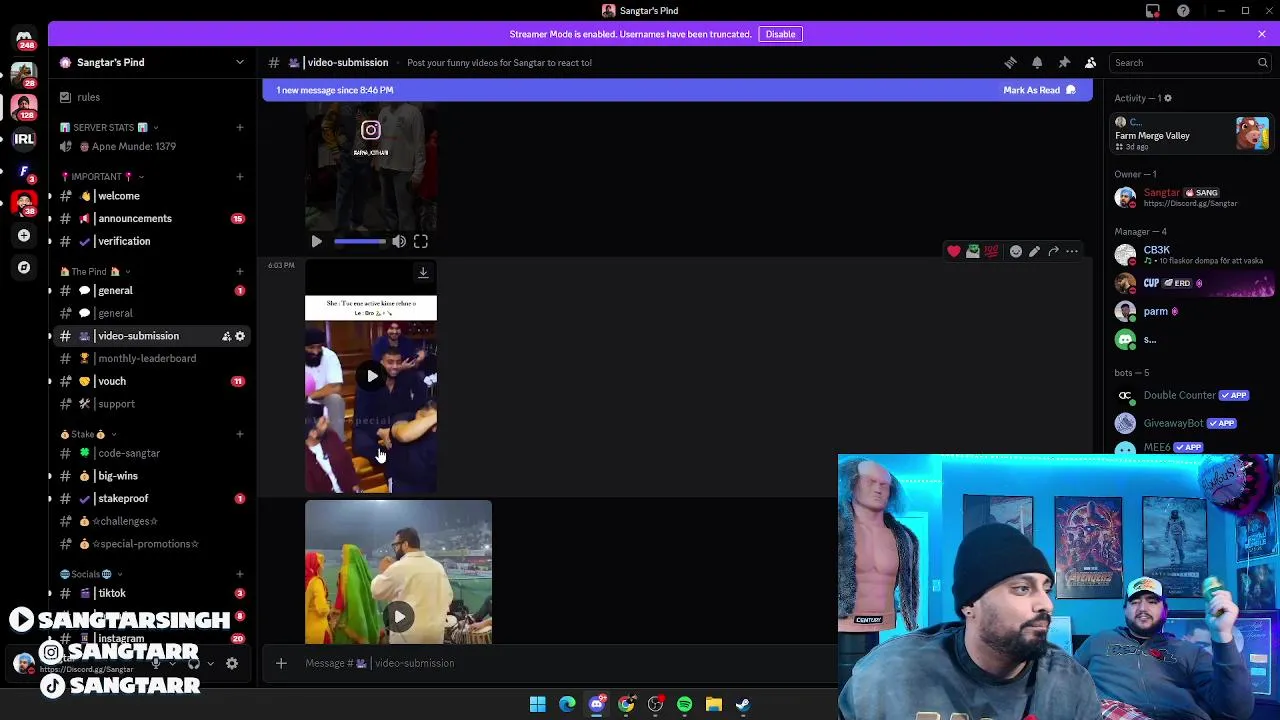Open Discover servers compass icon
Image resolution: width=1280 pixels, height=720 pixels.
tap(24, 267)
